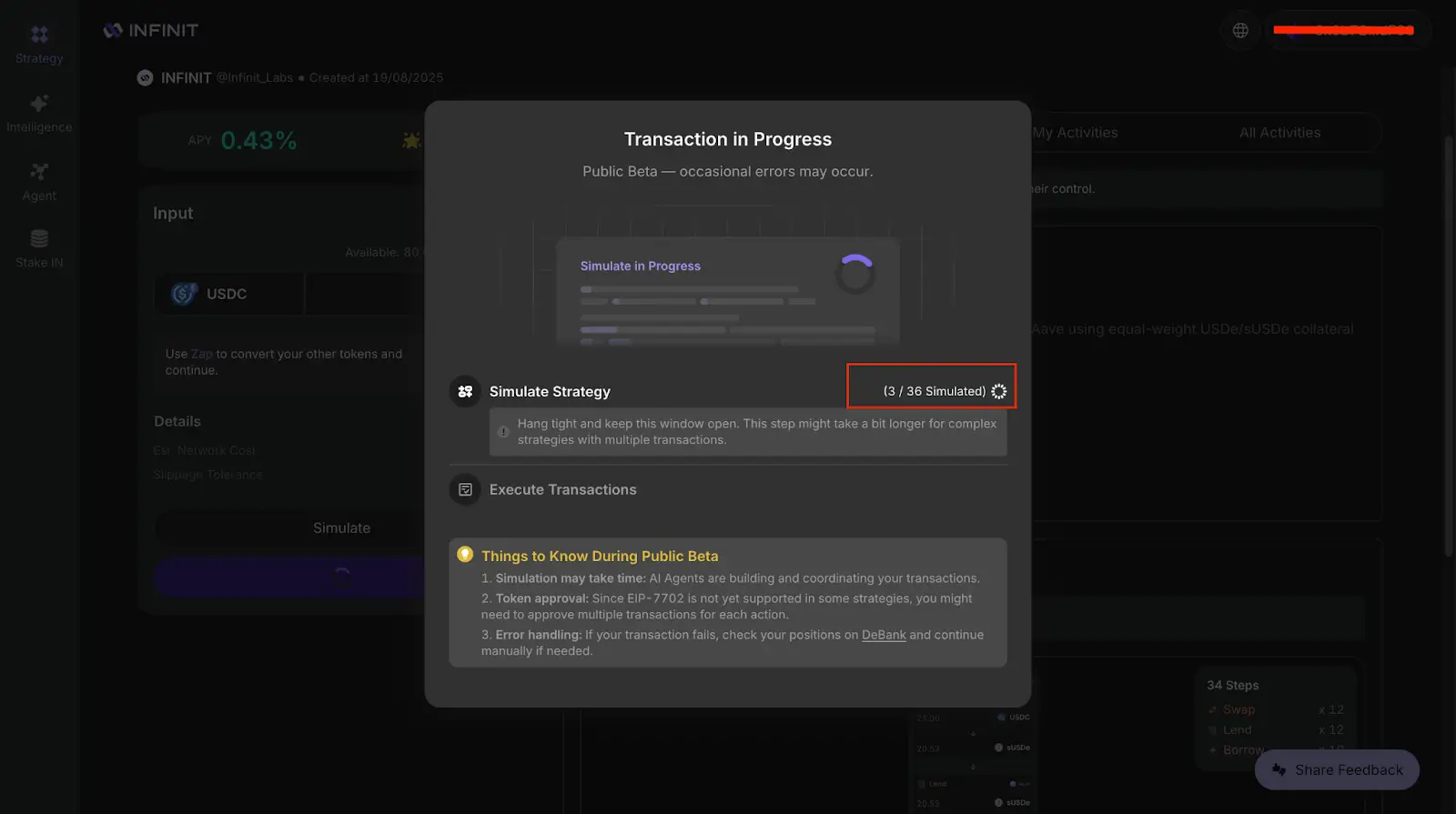The image size is (1456, 814).
Task: Click the USDC token icon
Action: click(185, 294)
